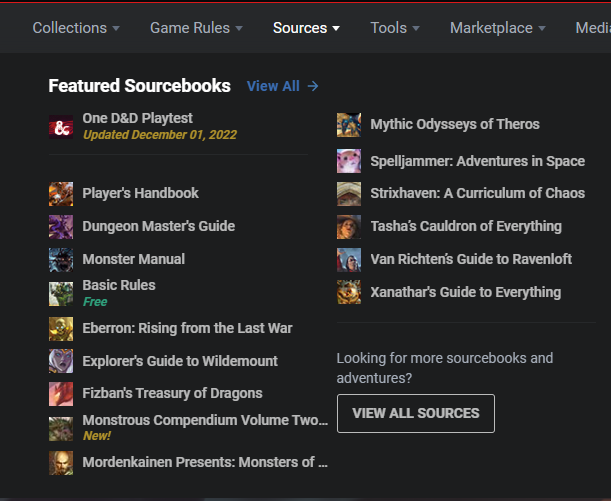Open the Marketplace menu
This screenshot has height=501, width=611.
point(498,28)
